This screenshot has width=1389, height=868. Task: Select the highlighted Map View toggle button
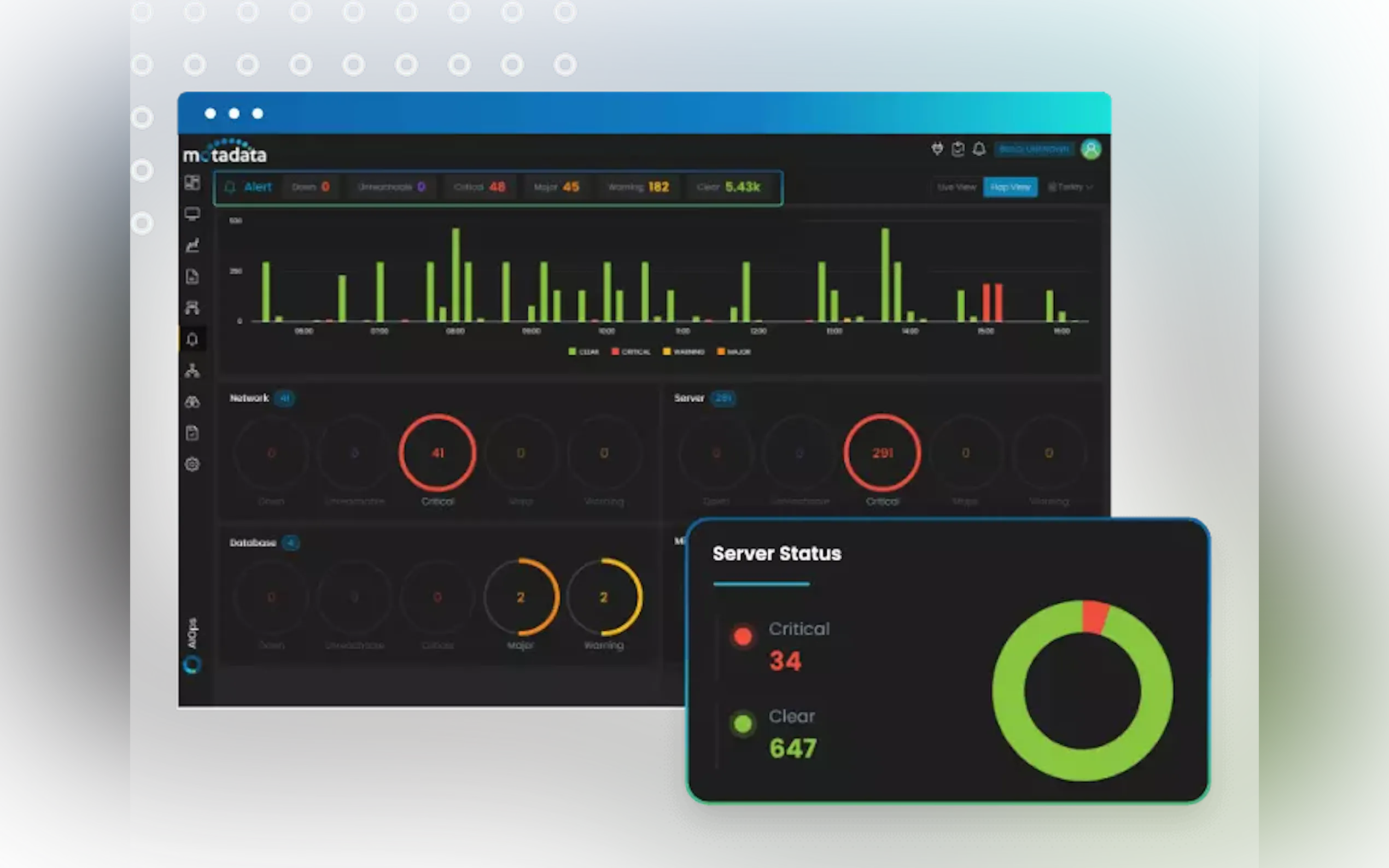[x=1010, y=187]
